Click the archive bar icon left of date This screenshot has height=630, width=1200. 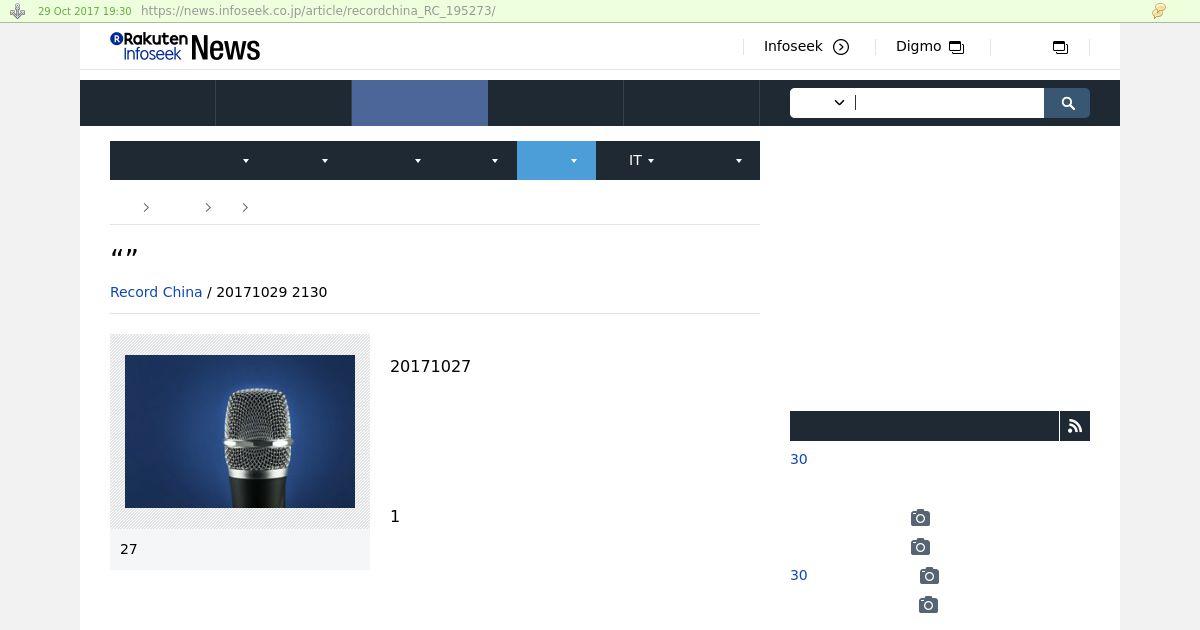(17, 11)
